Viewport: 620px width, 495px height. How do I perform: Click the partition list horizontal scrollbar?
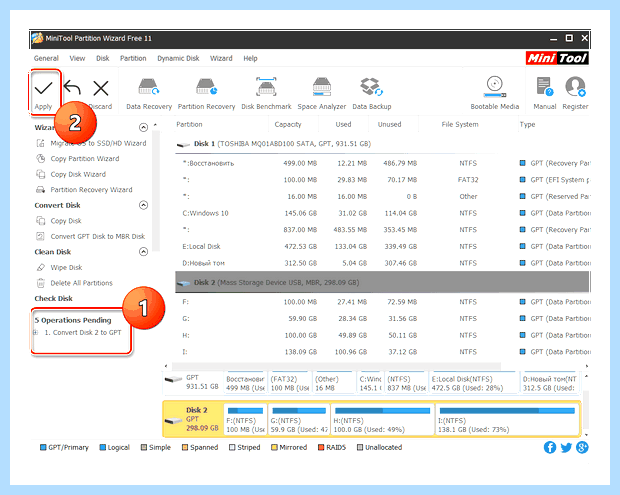pos(336,366)
